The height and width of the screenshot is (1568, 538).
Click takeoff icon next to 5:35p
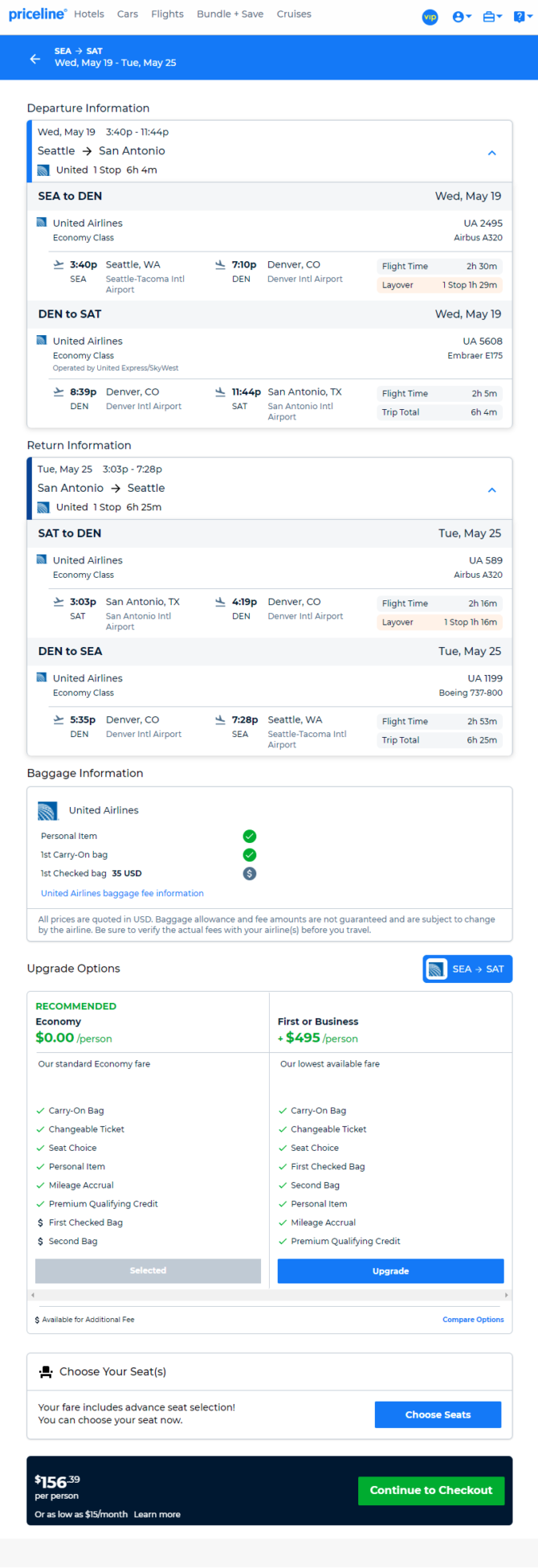(59, 720)
